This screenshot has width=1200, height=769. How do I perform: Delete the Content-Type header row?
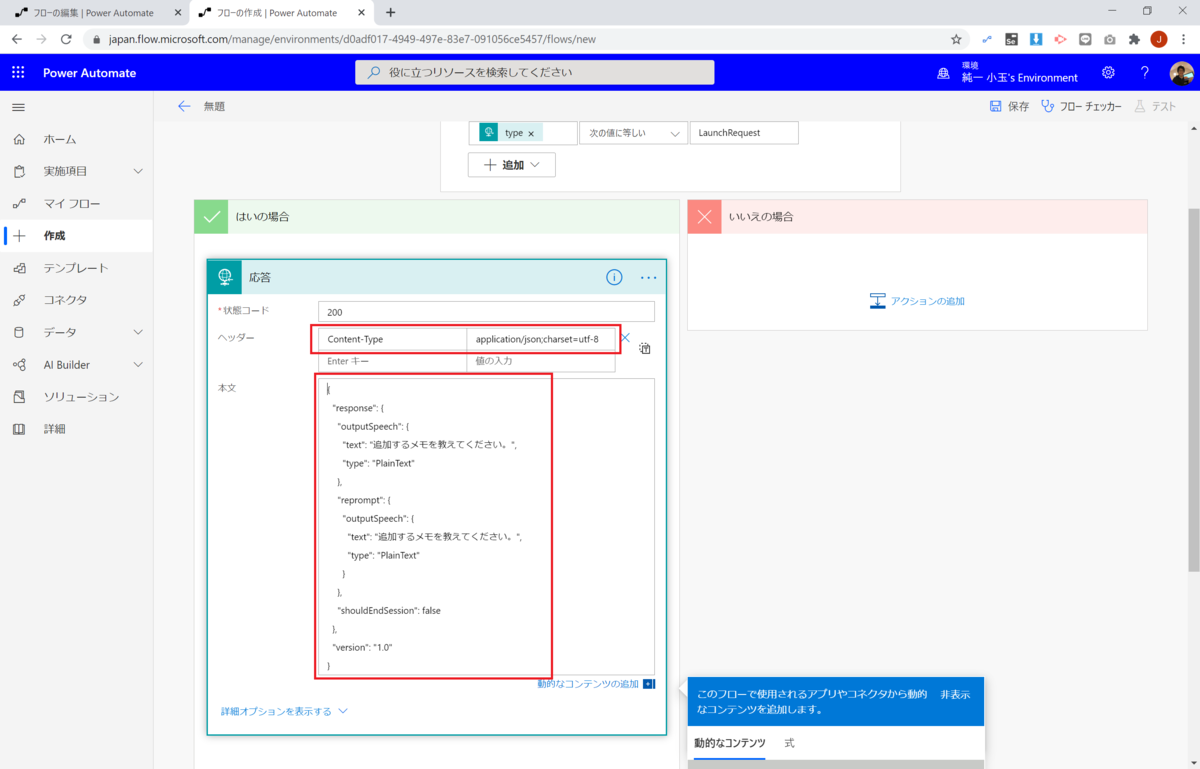625,338
